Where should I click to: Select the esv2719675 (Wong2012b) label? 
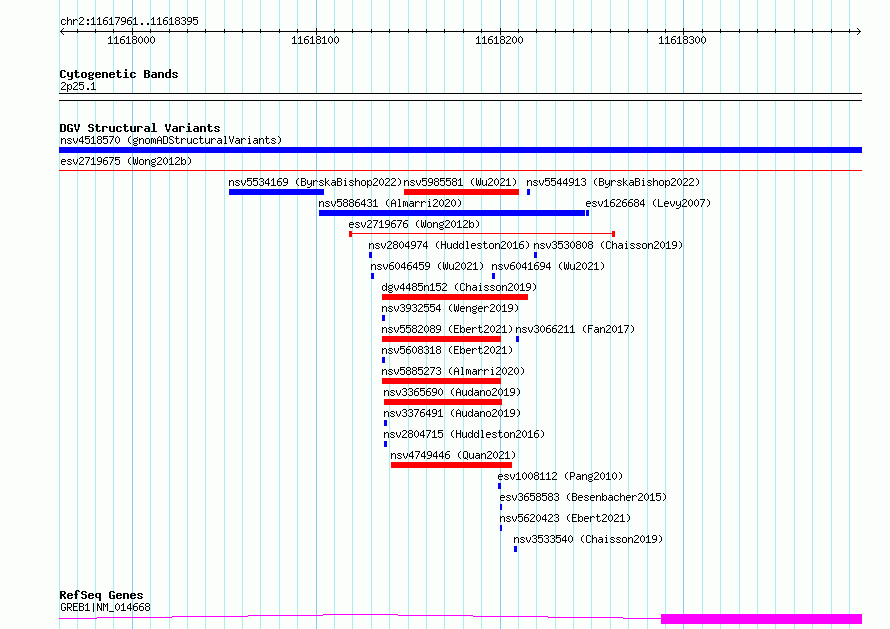pyautogui.click(x=126, y=161)
